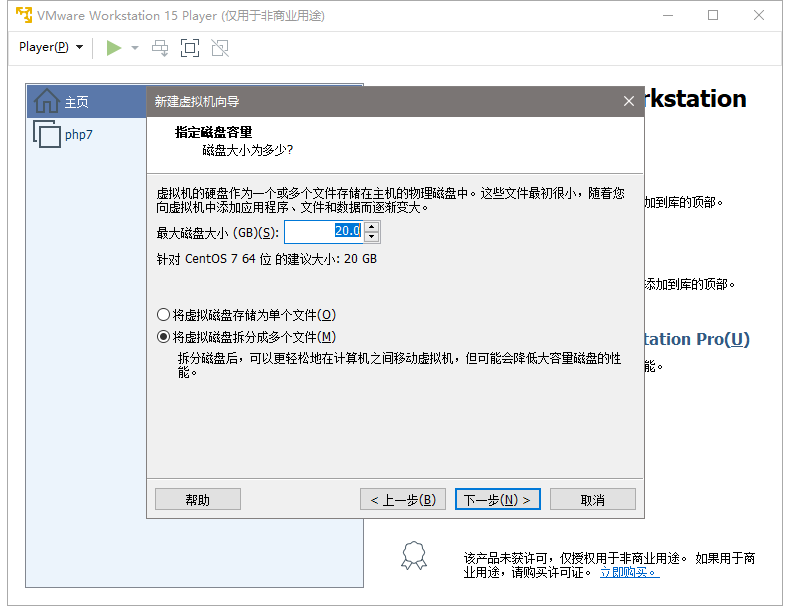The height and width of the screenshot is (613, 790).
Task: Click the 最大磁盘大小 input field
Action: point(323,232)
